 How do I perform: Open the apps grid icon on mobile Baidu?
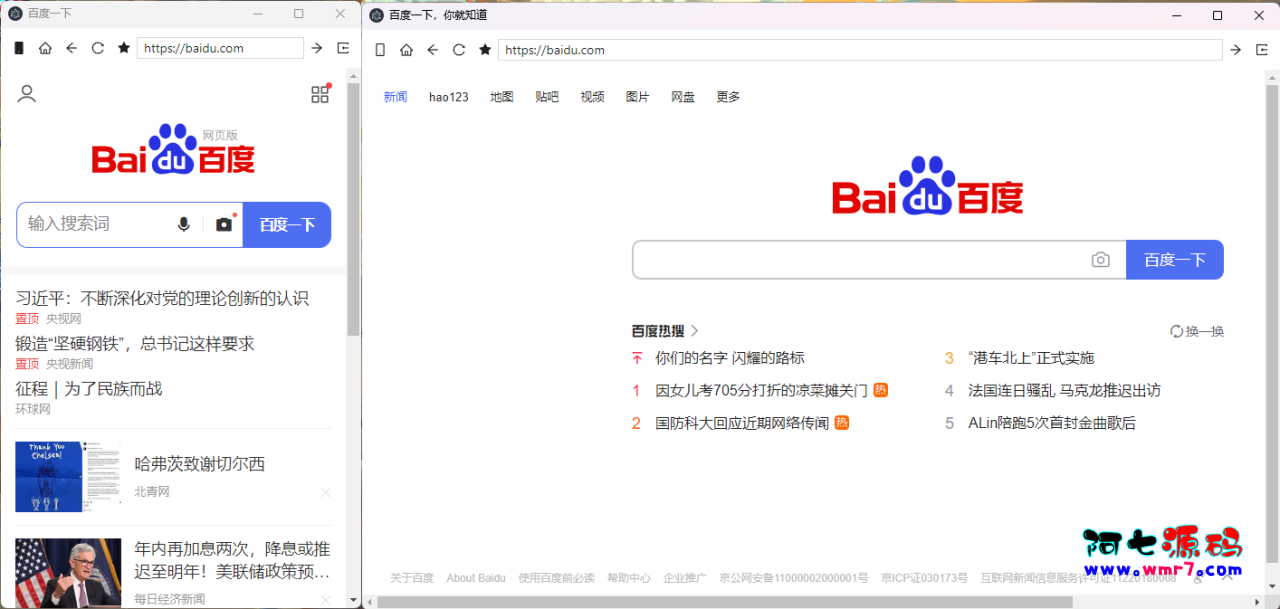(x=320, y=94)
